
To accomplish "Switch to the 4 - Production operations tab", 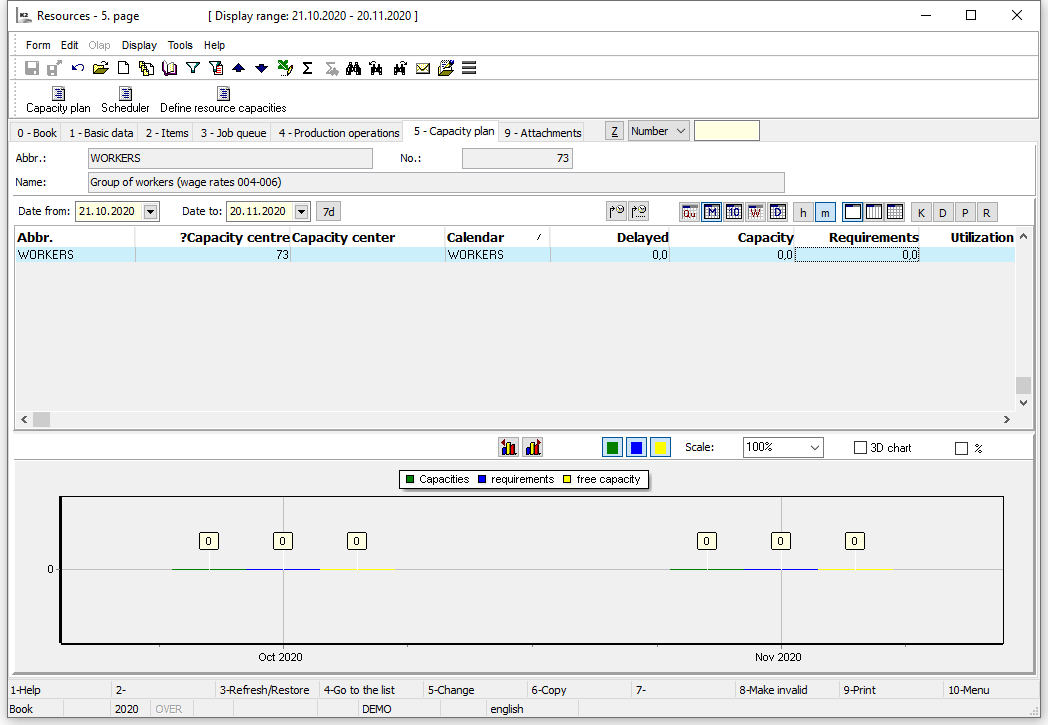I will pos(338,133).
